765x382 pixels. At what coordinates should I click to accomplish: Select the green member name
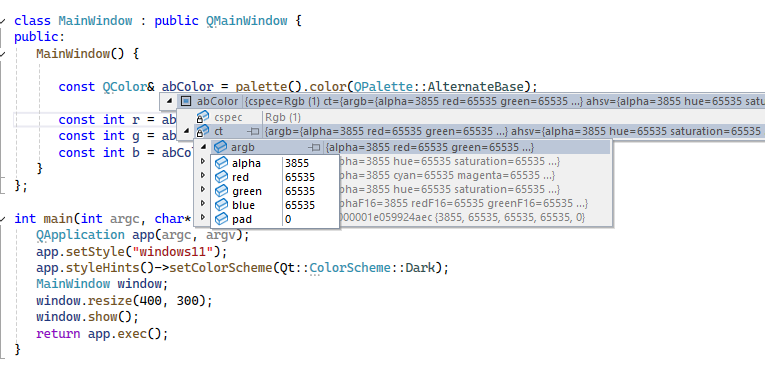tap(247, 191)
